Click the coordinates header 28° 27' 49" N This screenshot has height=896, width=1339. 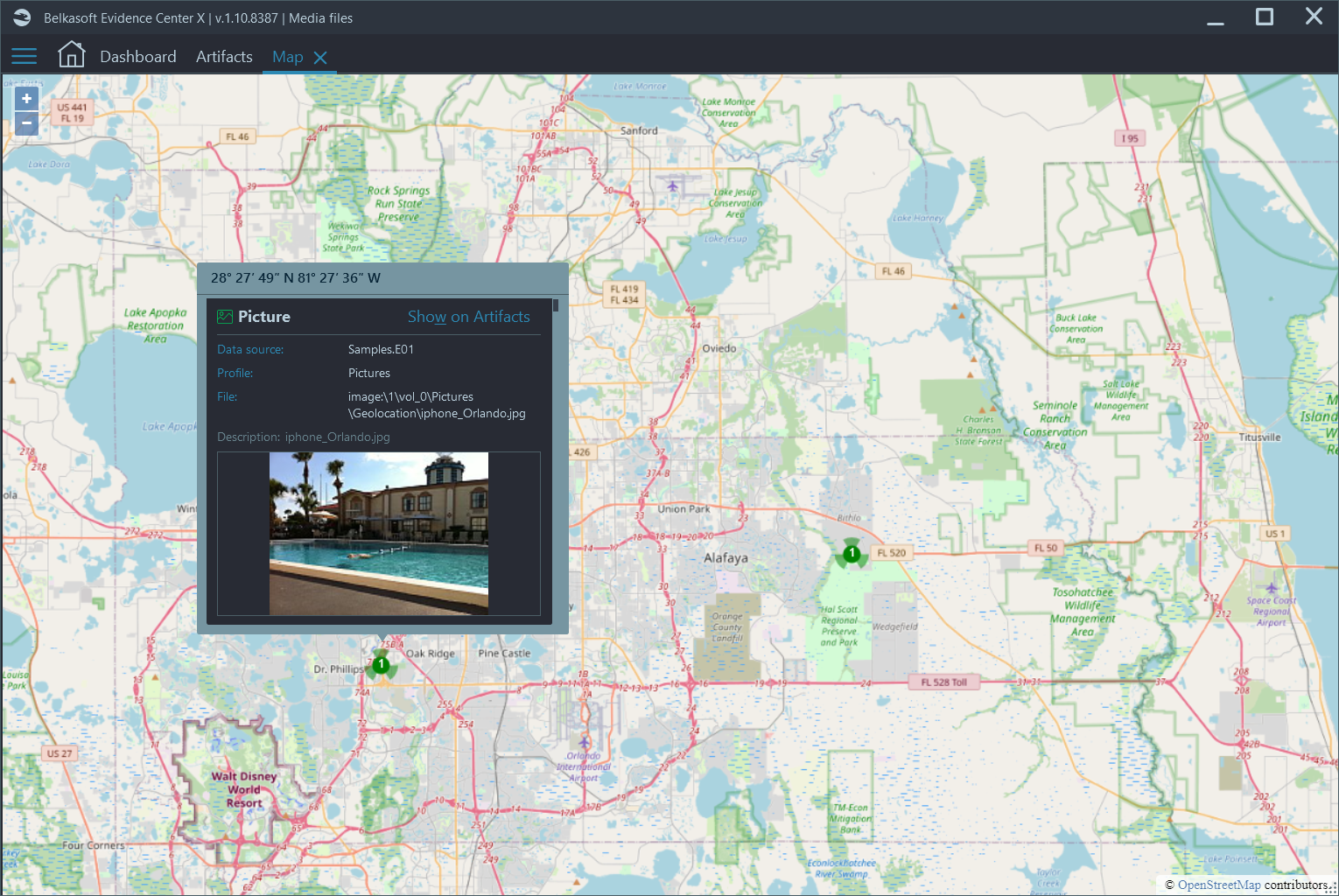point(296,278)
